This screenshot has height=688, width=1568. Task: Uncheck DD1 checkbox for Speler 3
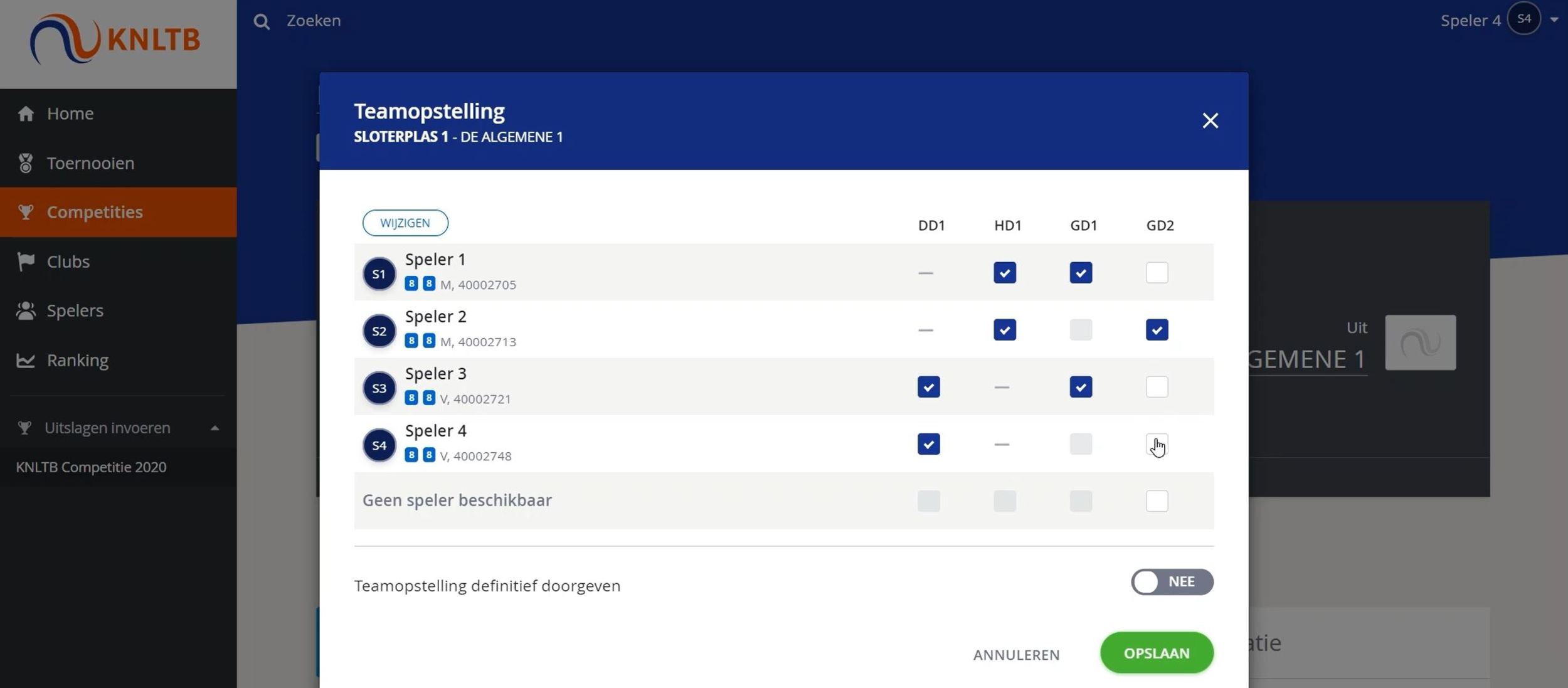coord(928,387)
